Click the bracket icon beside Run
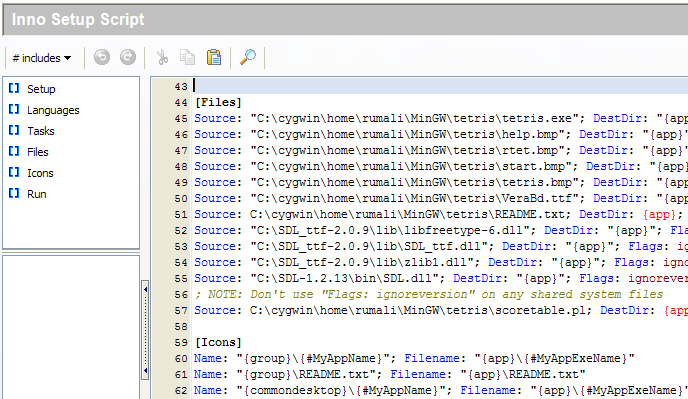This screenshot has width=688, height=399. [x=14, y=194]
